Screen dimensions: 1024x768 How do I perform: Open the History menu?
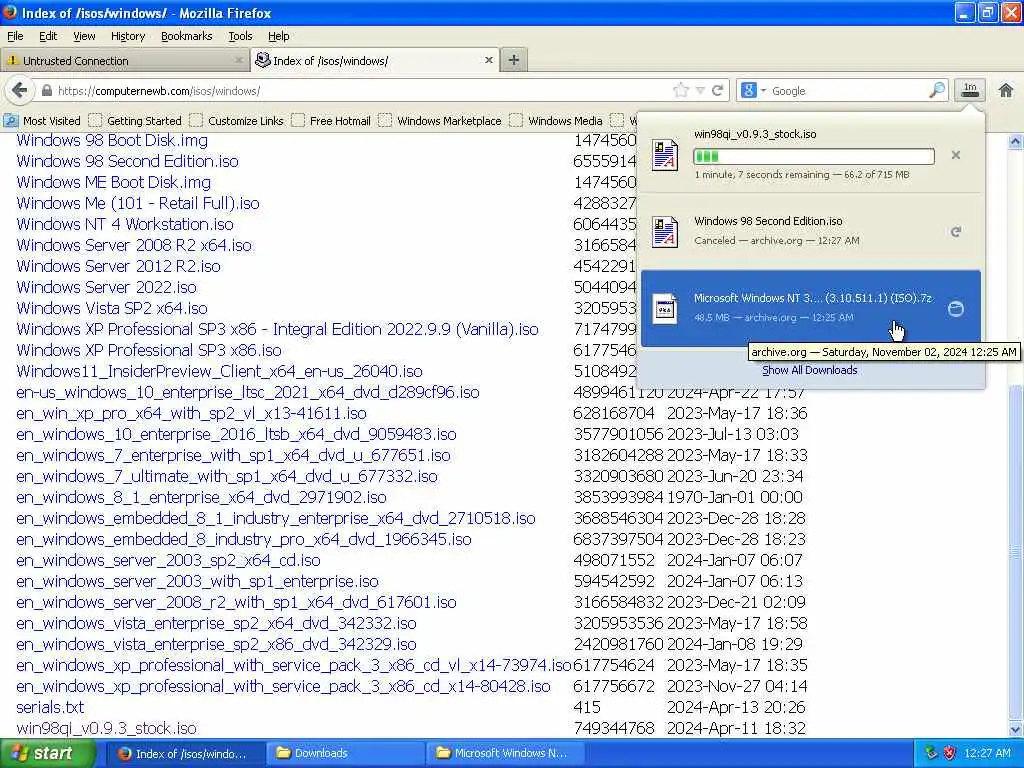(x=128, y=36)
